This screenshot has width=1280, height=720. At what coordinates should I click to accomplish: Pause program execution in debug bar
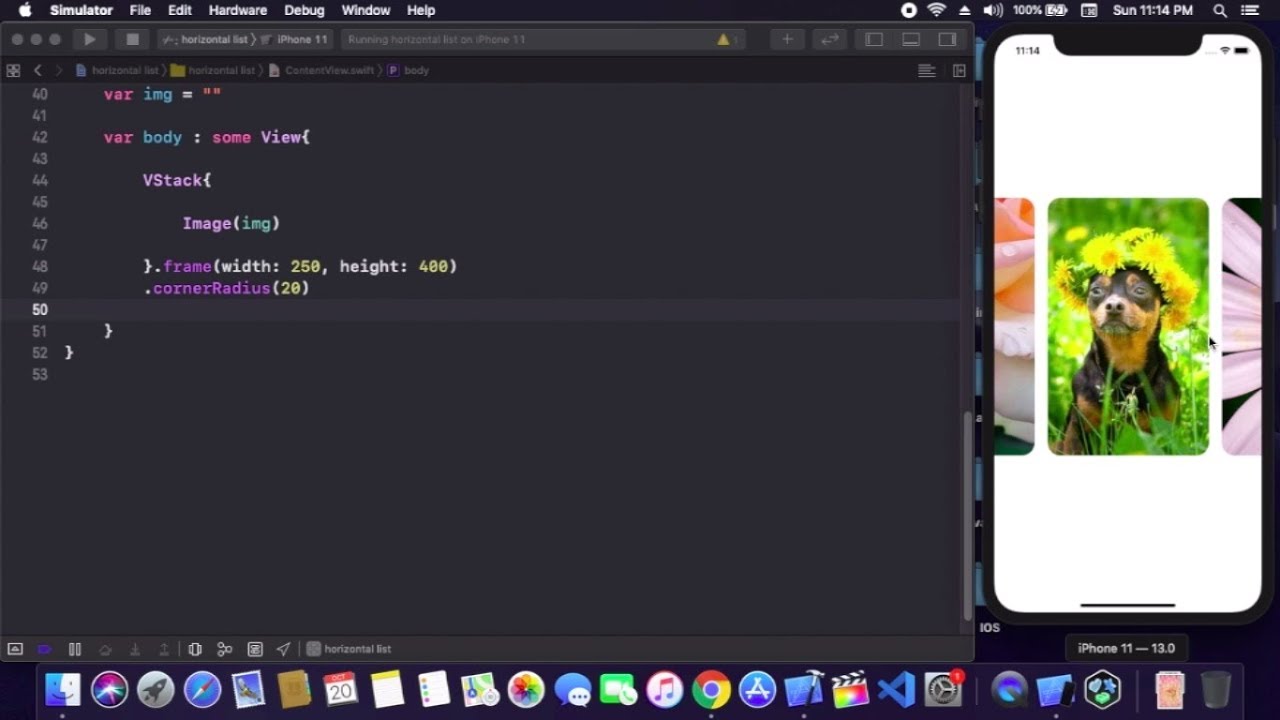coord(74,649)
